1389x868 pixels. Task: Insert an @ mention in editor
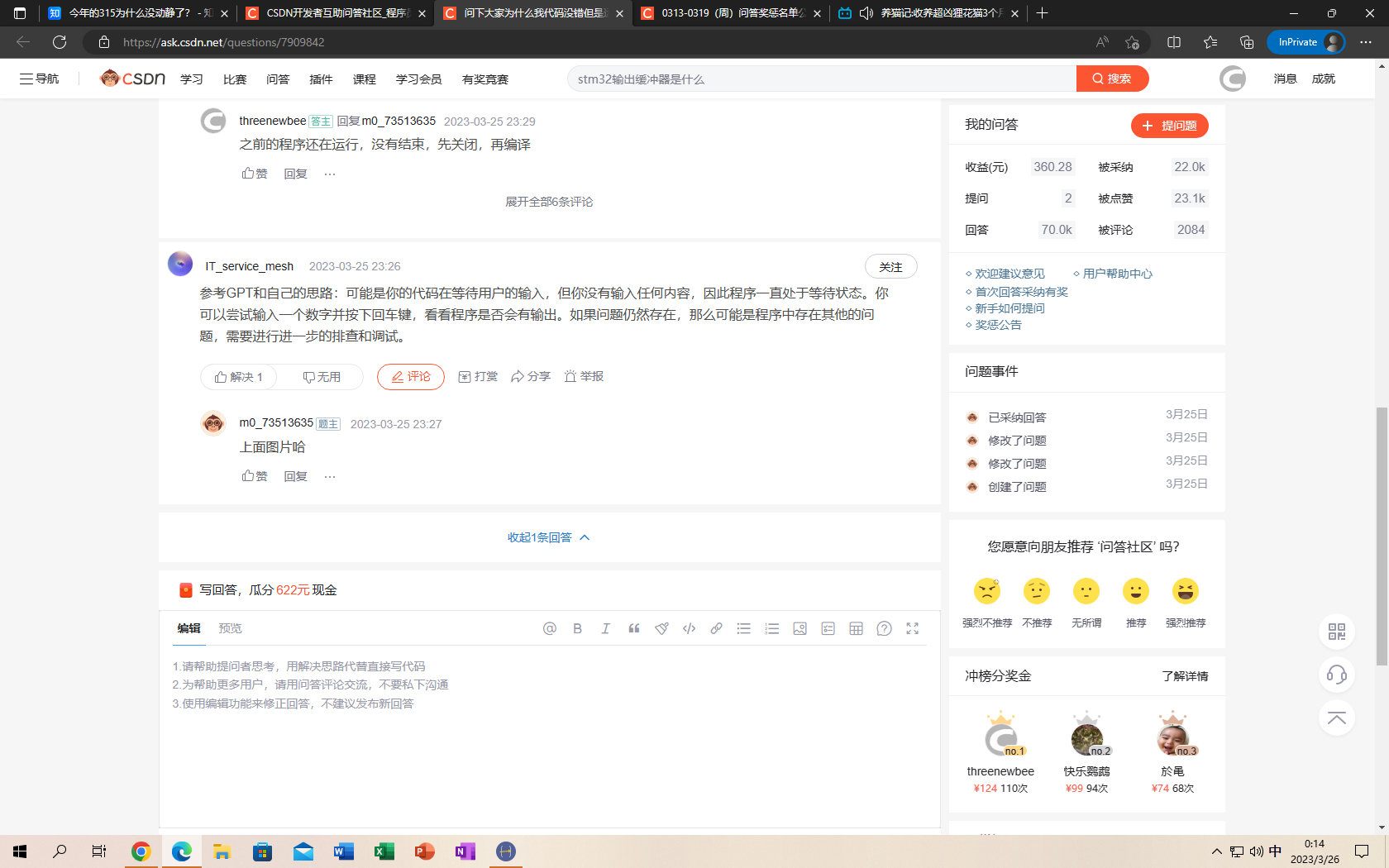click(x=550, y=628)
